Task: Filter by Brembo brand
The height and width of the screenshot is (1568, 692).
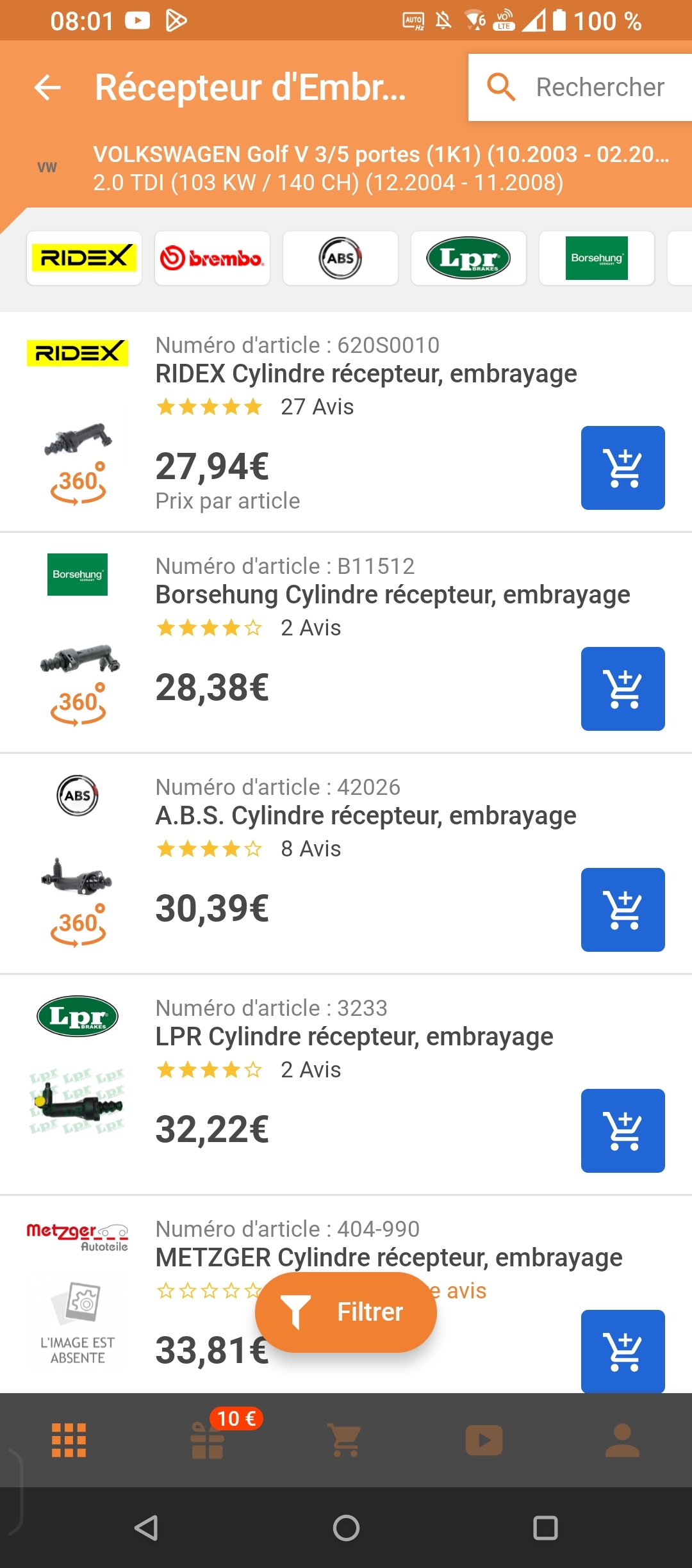Action: (212, 258)
